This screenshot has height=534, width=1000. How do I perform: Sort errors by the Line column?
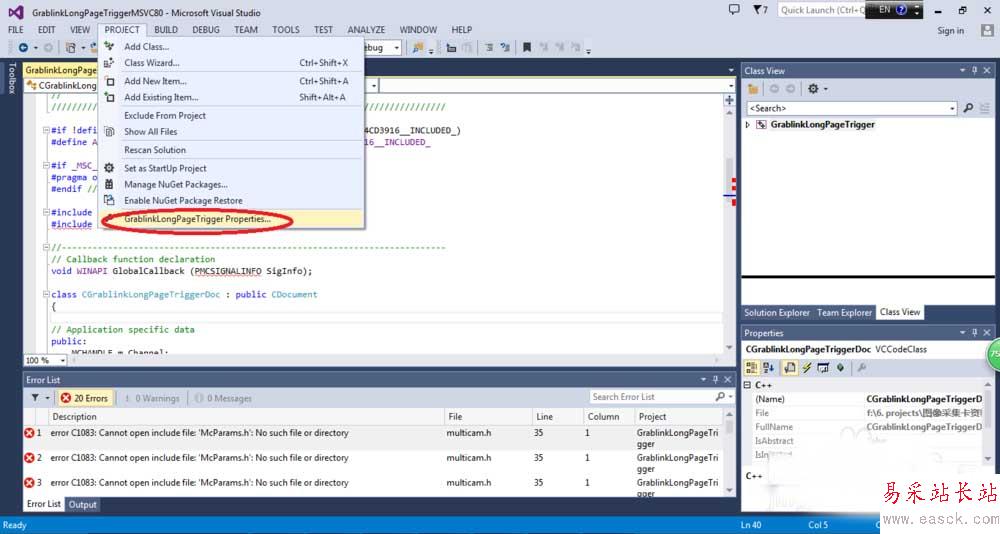(557, 417)
